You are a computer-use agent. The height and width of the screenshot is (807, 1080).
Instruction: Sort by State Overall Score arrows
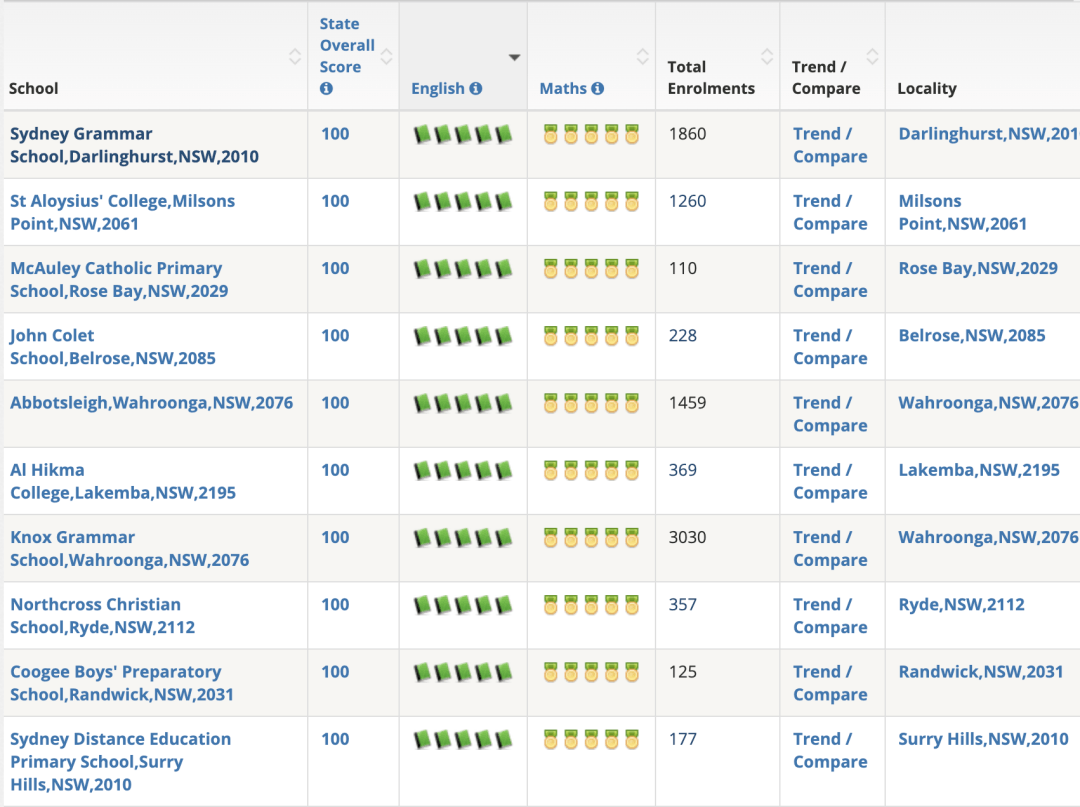pyautogui.click(x=386, y=56)
